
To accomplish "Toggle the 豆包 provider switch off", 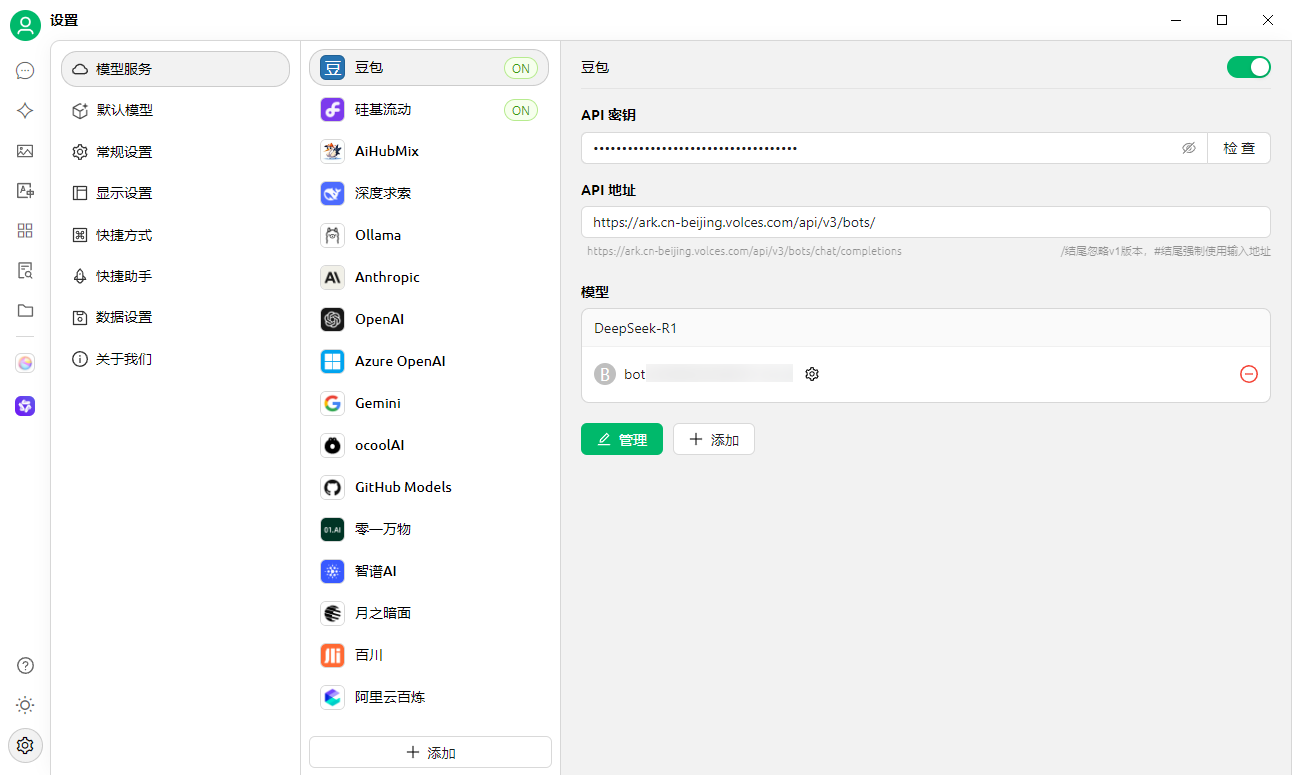I will point(1248,67).
